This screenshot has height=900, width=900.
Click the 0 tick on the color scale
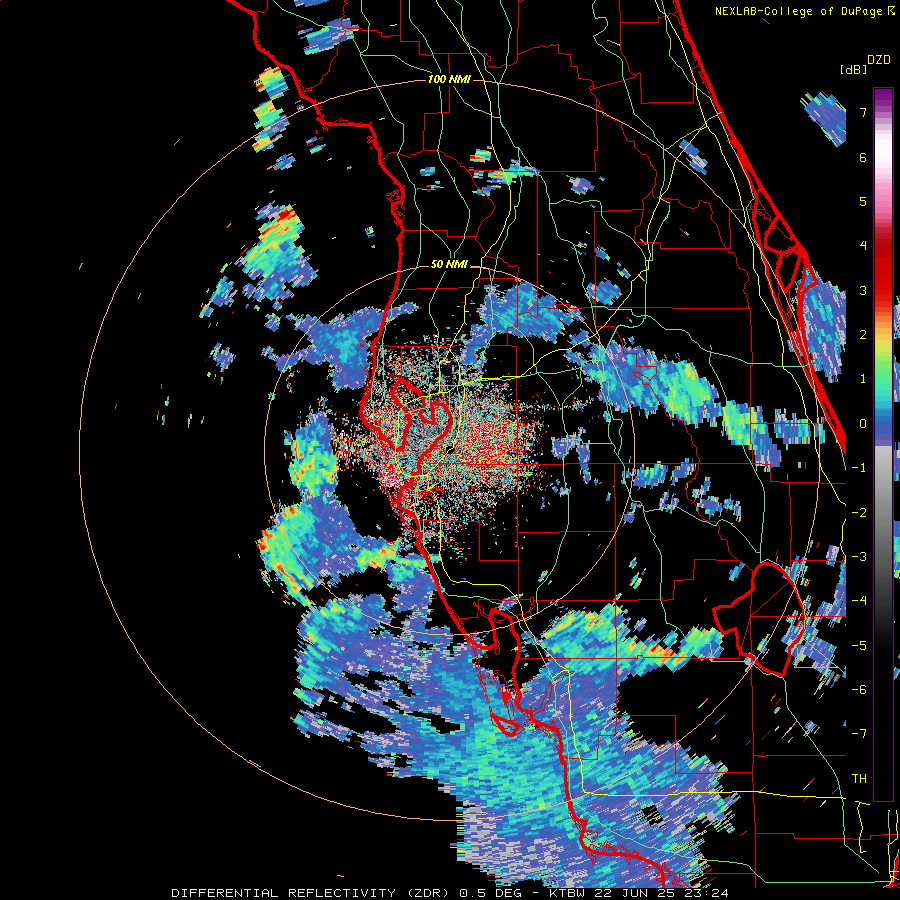[863, 424]
